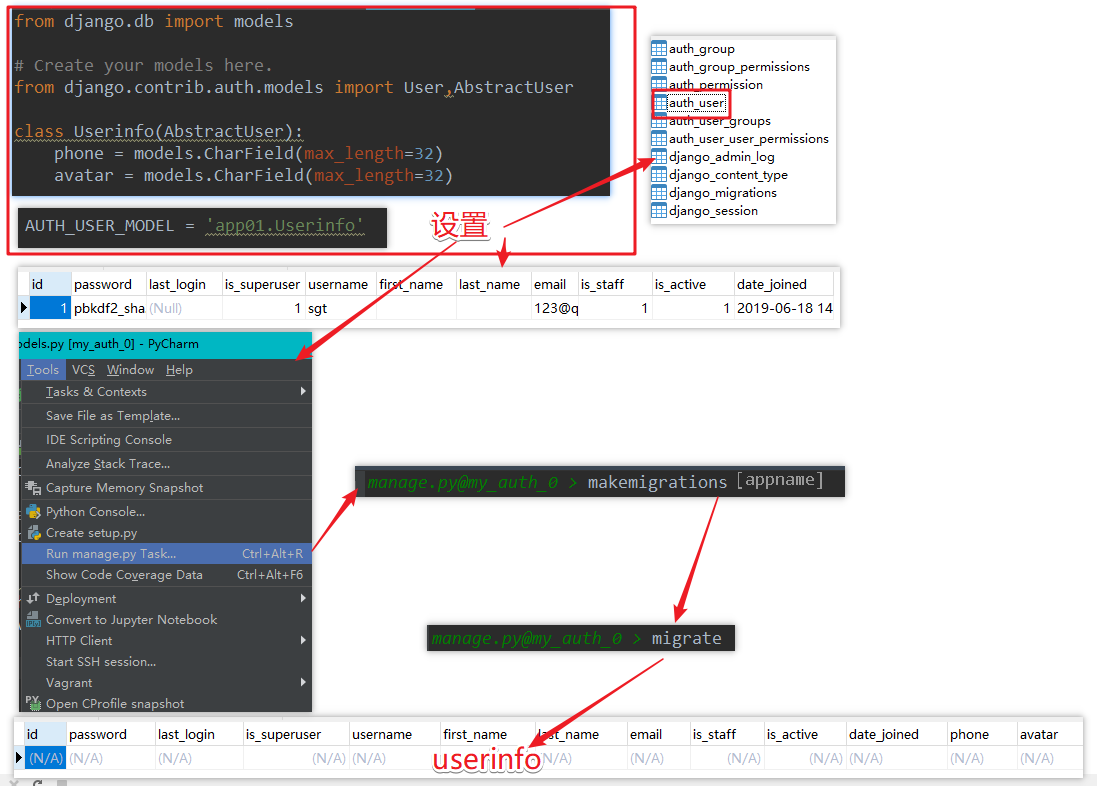Select Analyze Stack Trace entry
This screenshot has width=1097, height=786.
click(x=167, y=463)
